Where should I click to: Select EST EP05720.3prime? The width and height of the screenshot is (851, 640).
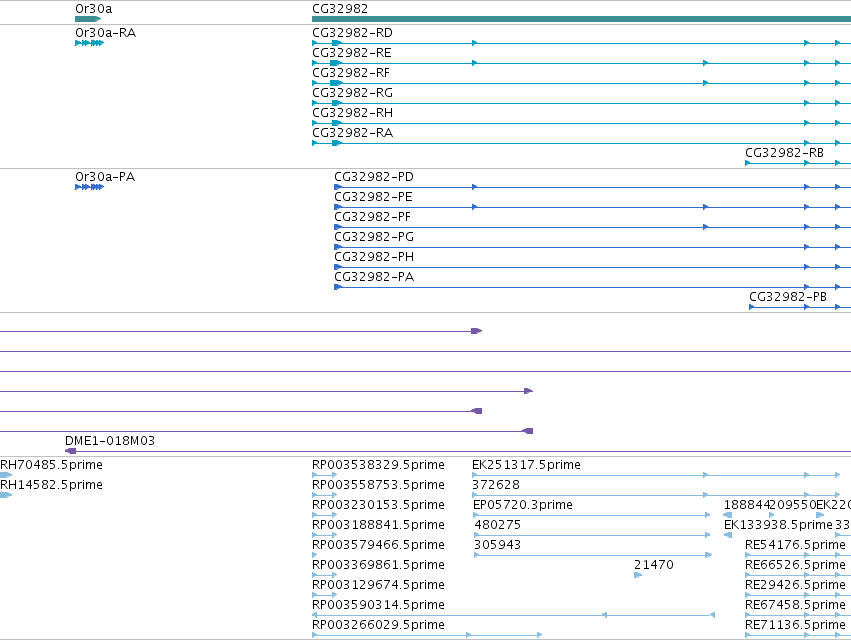523,505
